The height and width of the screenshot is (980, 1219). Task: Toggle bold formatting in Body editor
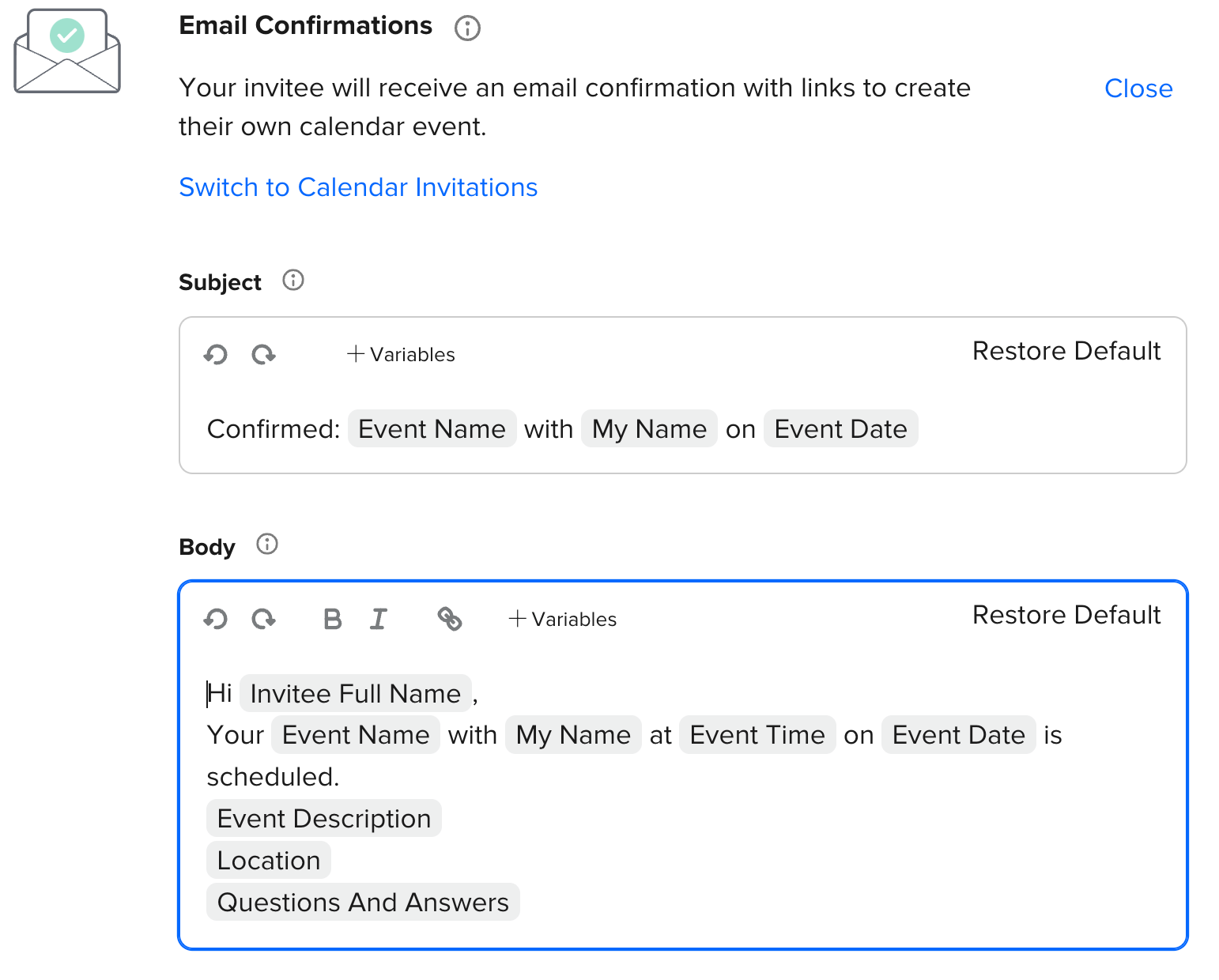(x=333, y=619)
